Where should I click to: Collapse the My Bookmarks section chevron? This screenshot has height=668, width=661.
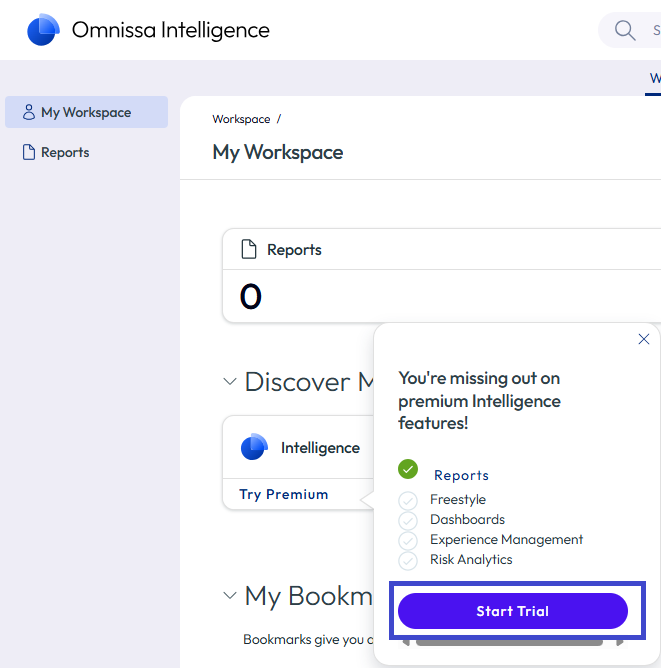tap(230, 595)
